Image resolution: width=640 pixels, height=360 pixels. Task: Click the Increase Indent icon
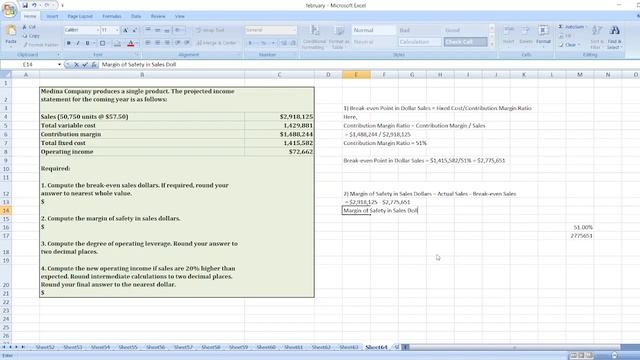pos(187,43)
